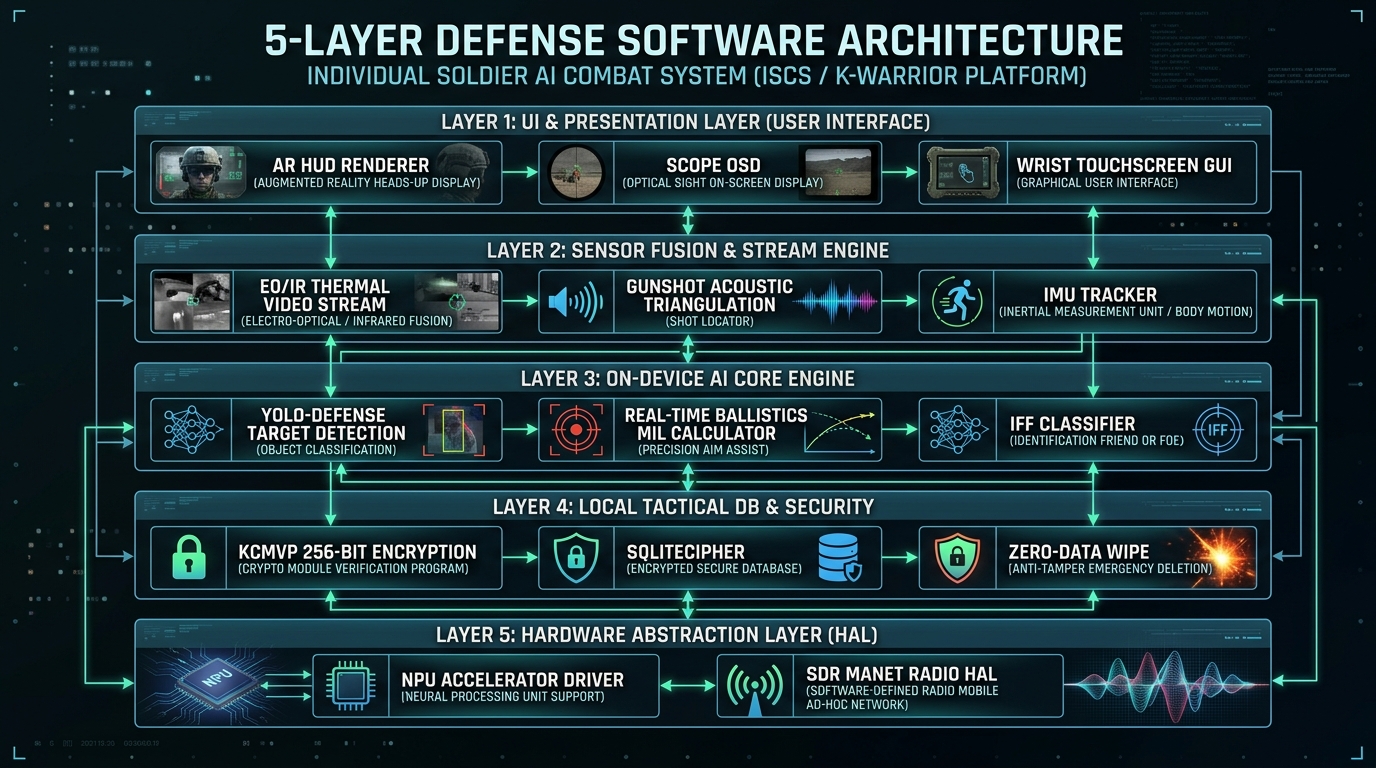This screenshot has height=768, width=1376.
Task: Select the gunshot acoustic speaker icon
Action: [576, 301]
